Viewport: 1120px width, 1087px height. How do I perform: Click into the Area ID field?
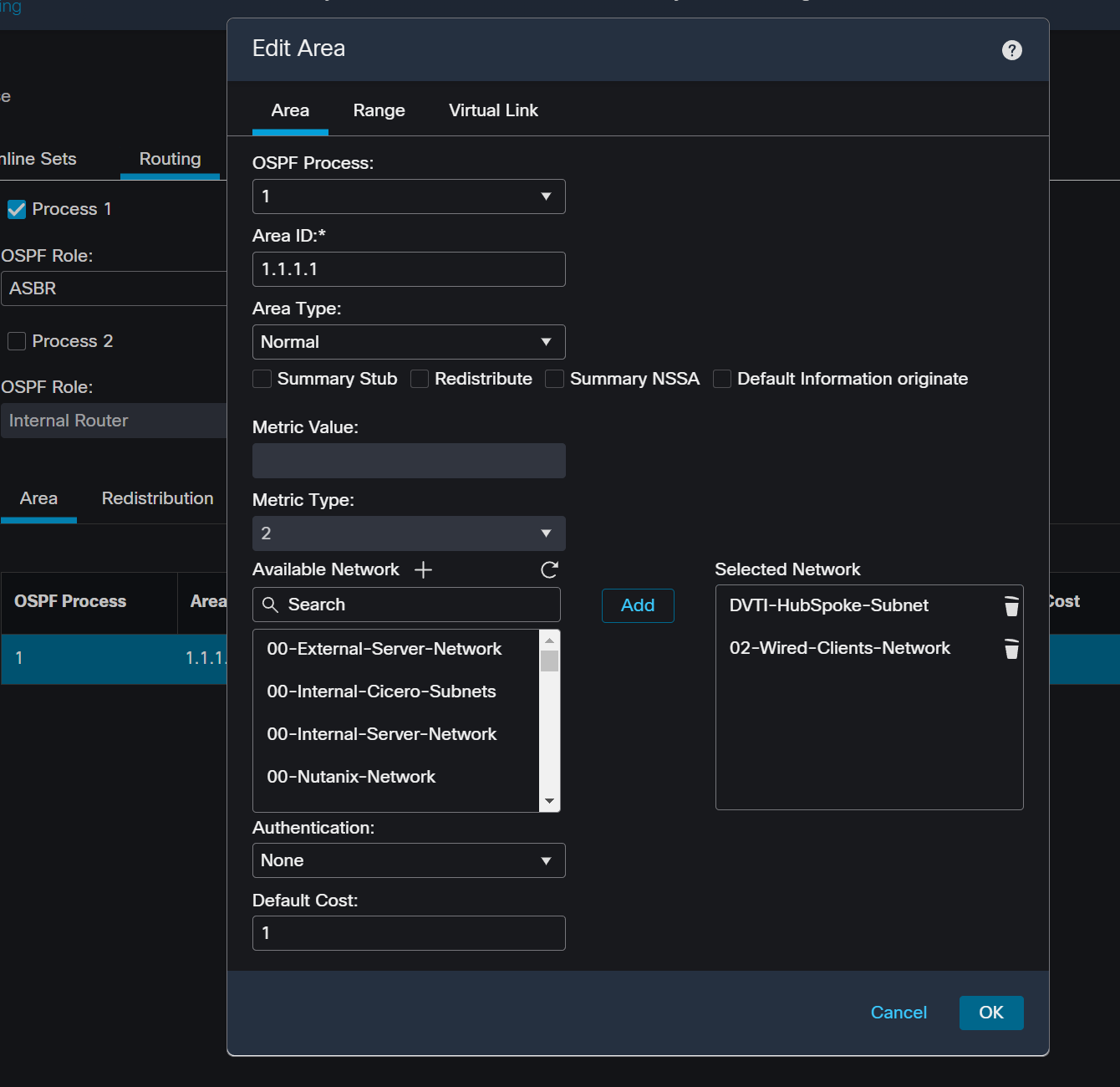coord(409,269)
